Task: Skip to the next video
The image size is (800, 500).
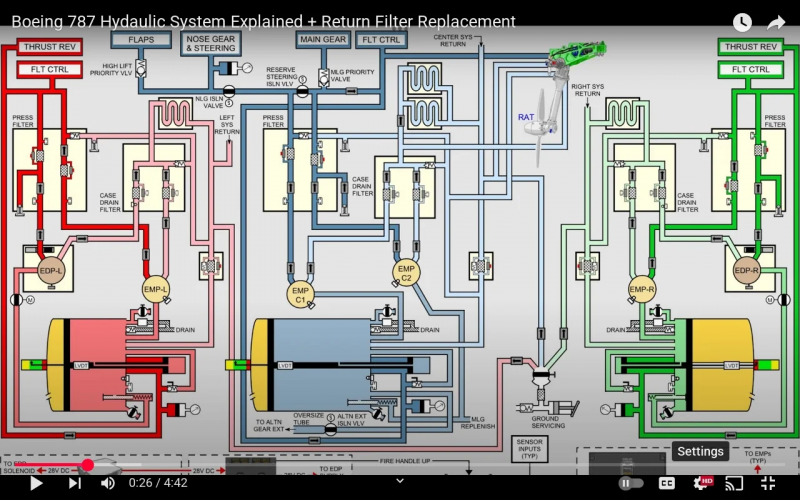Action: point(74,483)
